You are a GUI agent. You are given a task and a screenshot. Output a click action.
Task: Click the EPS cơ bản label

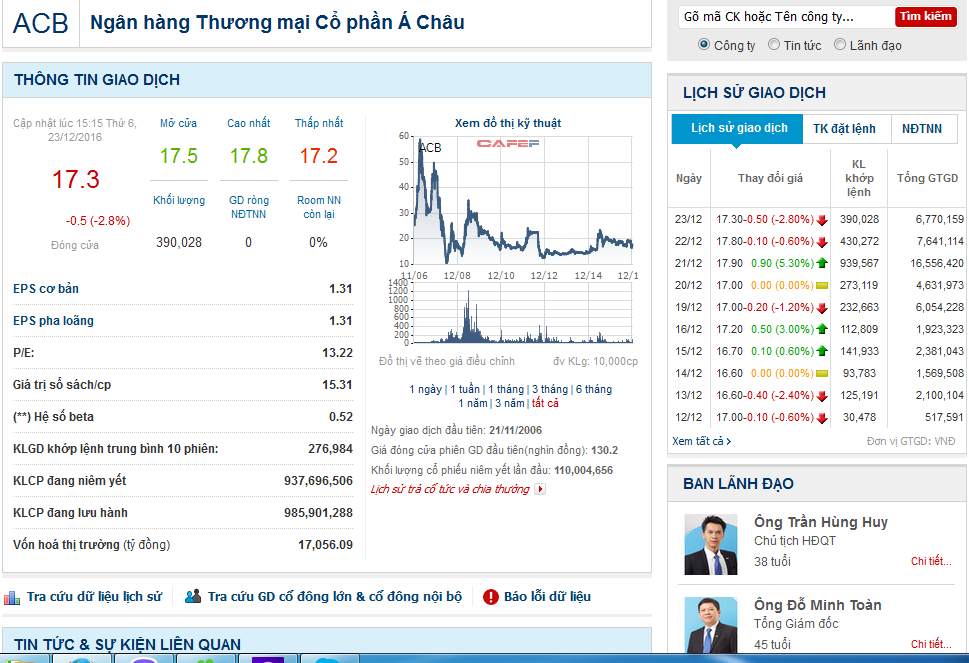[x=46, y=289]
